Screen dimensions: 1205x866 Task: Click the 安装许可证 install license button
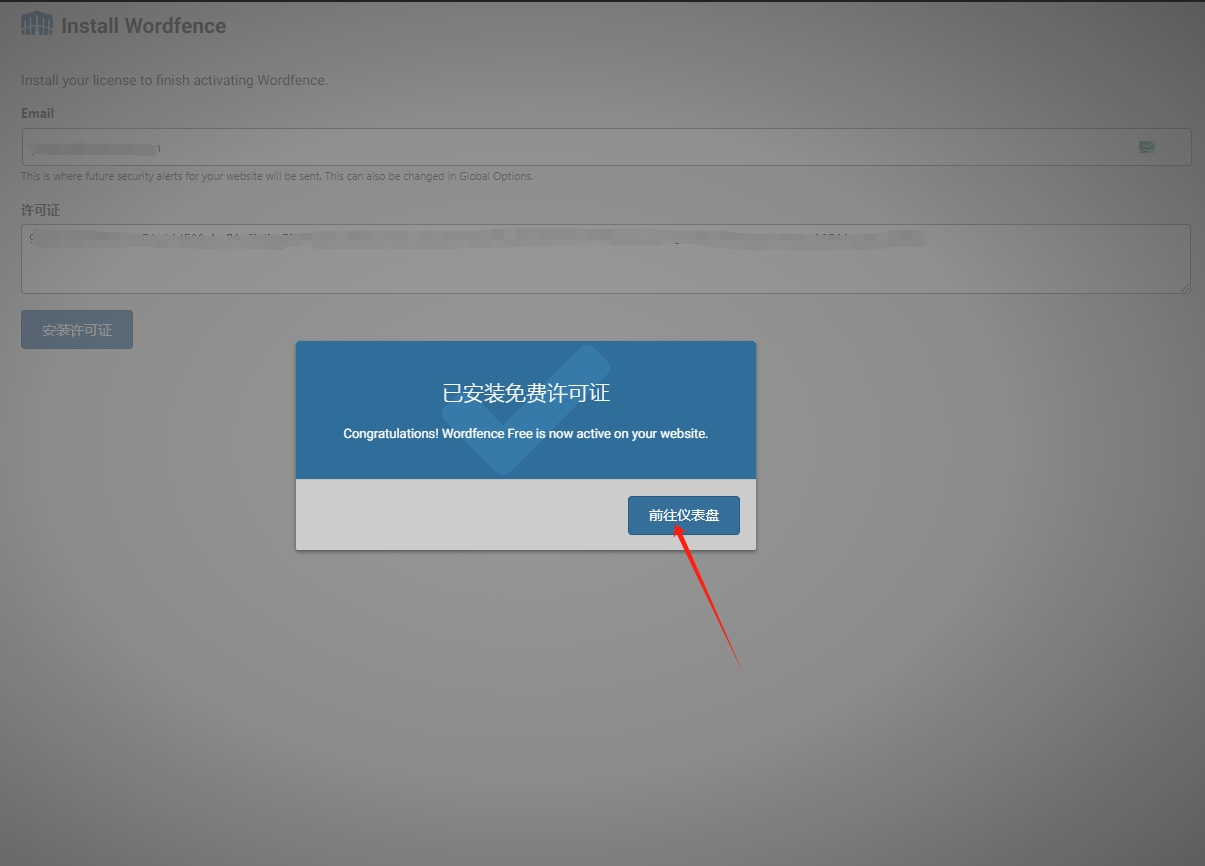click(x=77, y=330)
